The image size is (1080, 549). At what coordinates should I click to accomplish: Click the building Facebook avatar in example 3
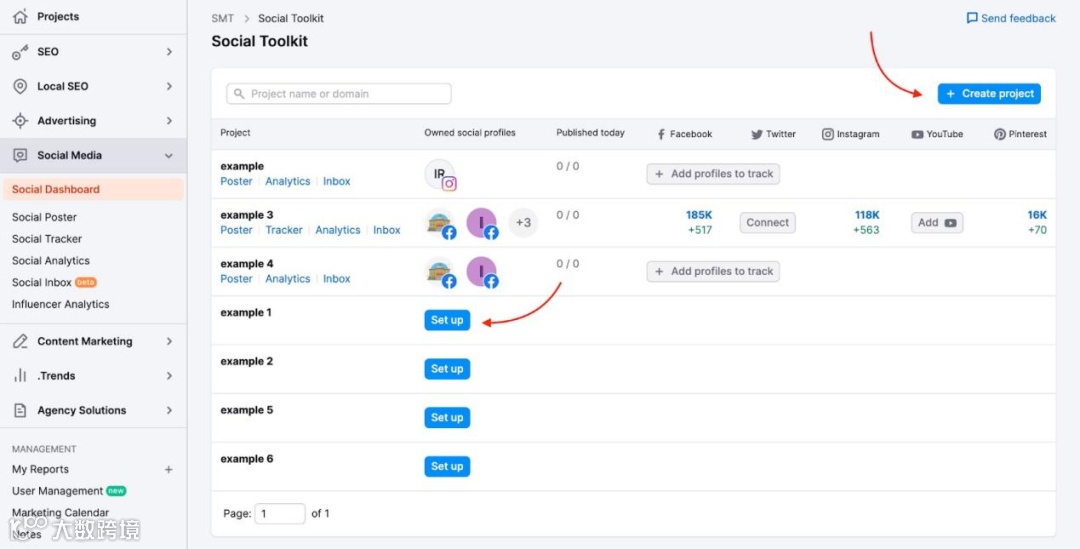(x=440, y=223)
